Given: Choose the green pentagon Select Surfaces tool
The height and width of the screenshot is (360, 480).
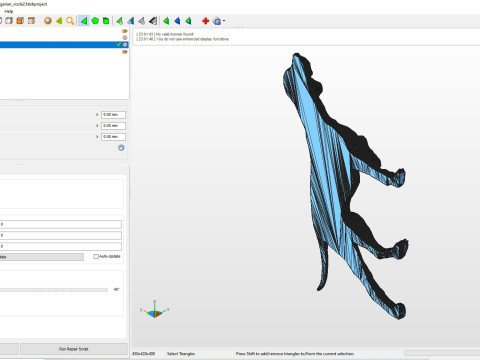Looking at the screenshot, I should coord(95,21).
